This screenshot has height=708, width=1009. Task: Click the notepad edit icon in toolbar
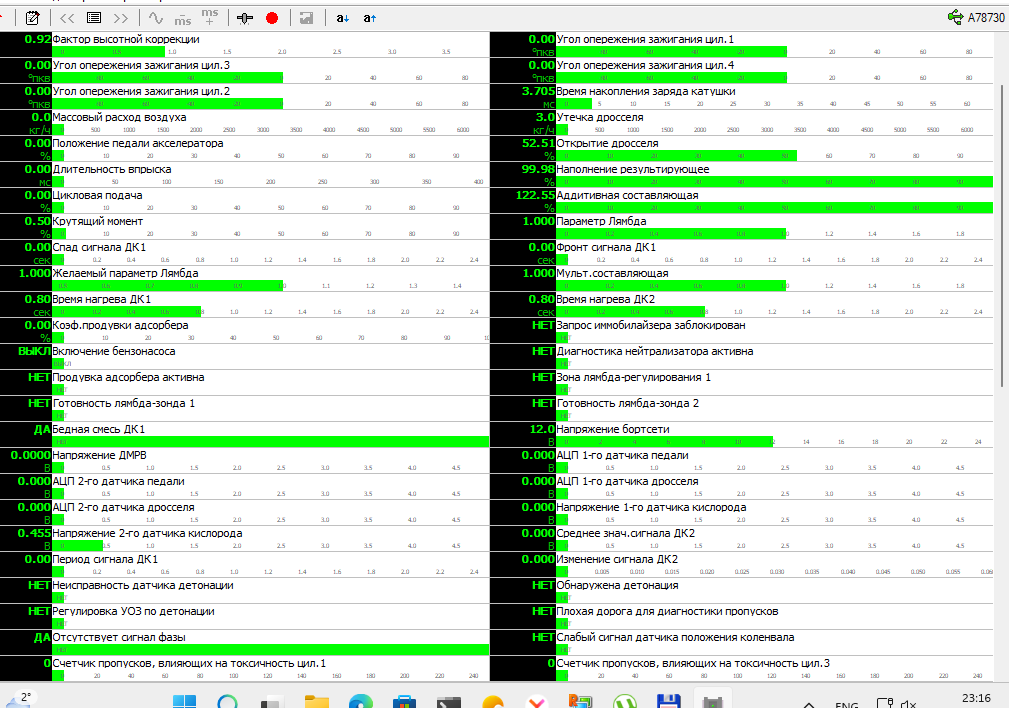click(32, 18)
